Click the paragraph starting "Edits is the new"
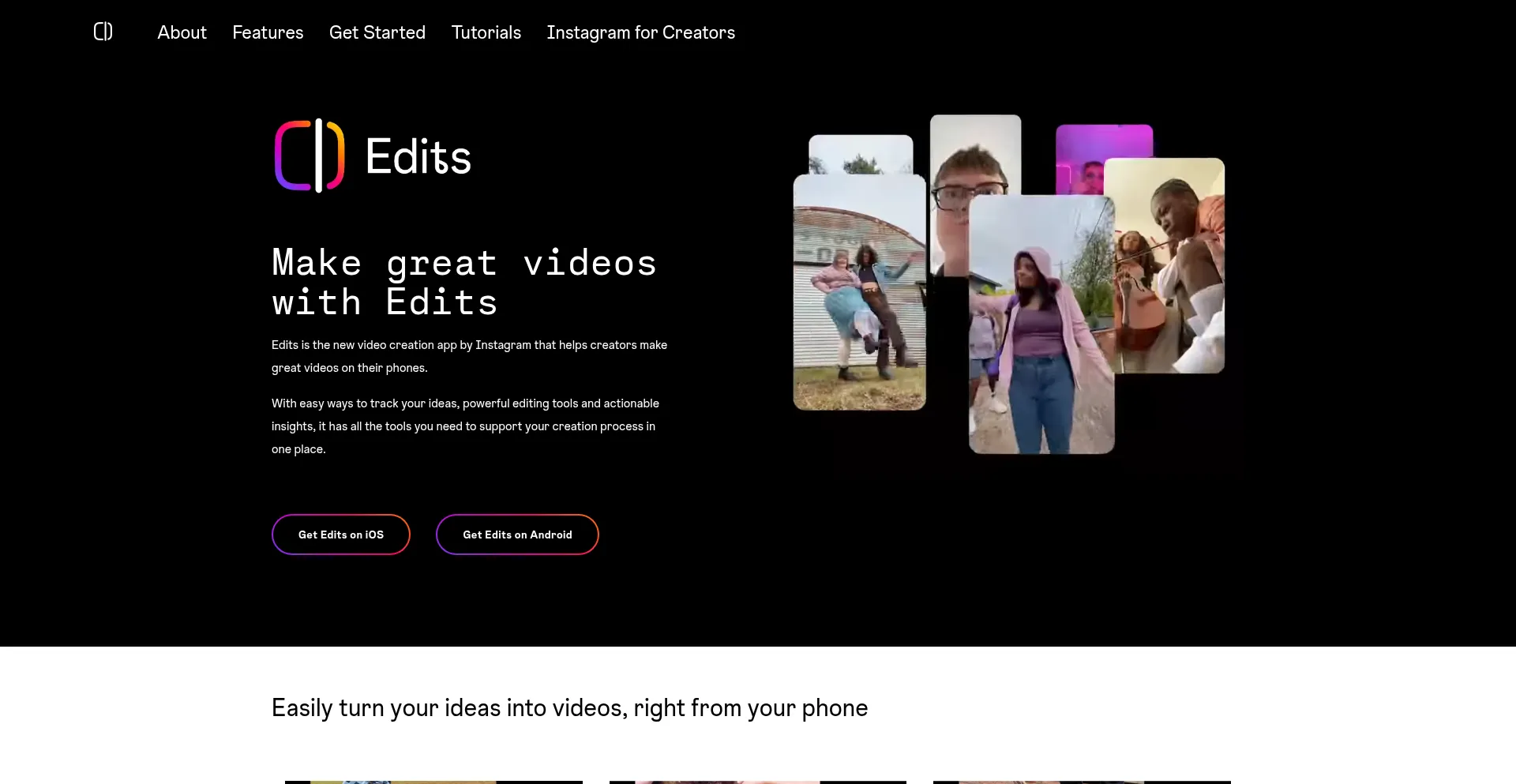 (469, 356)
